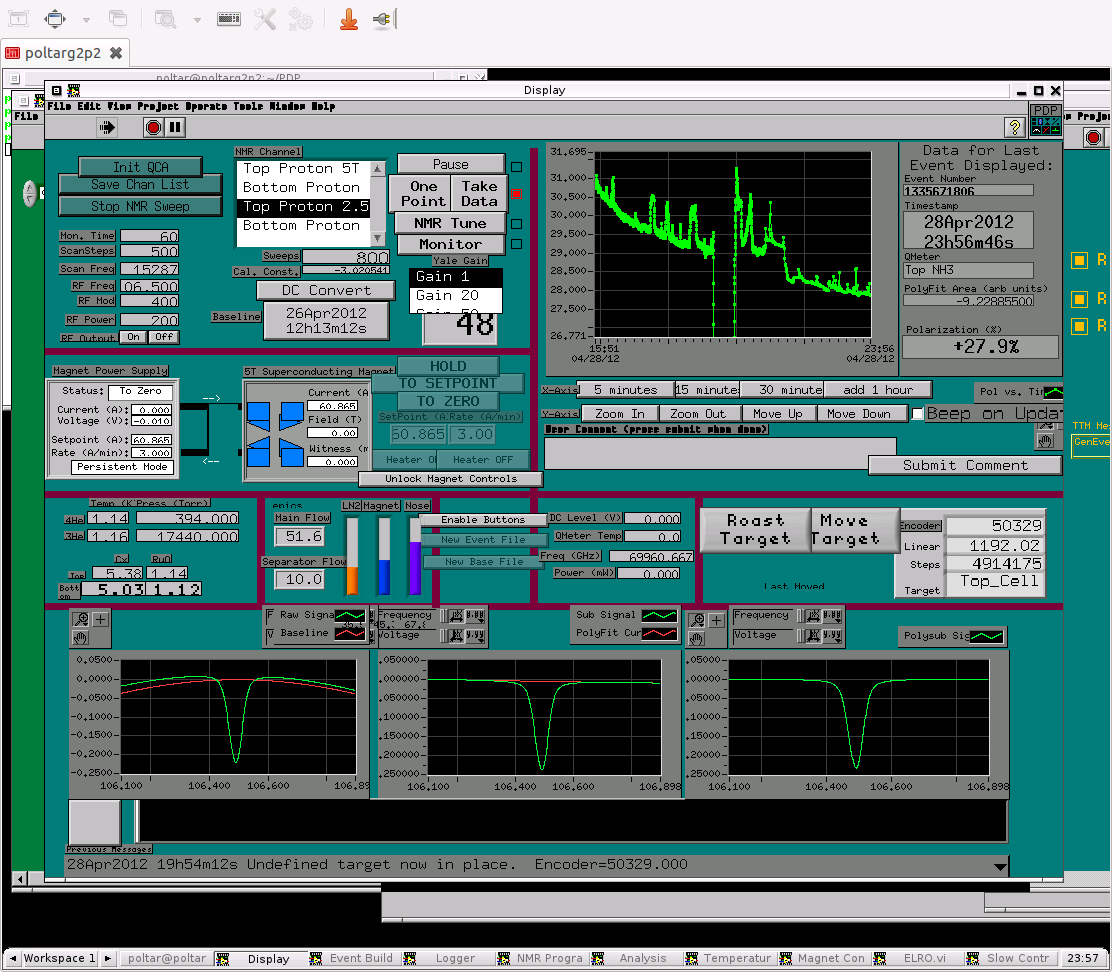This screenshot has width=1112, height=972.
Task: Switch RF Output to Off
Action: pos(164,337)
